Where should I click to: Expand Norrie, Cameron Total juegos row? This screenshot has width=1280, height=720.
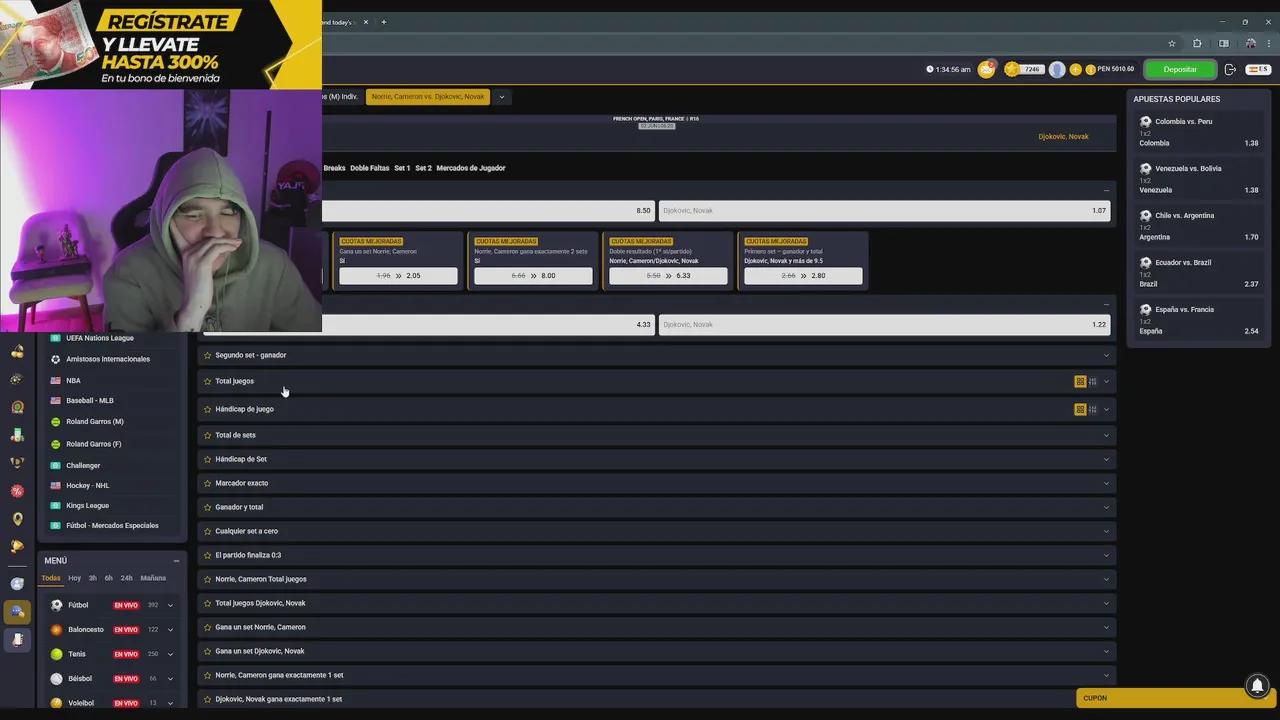[657, 579]
